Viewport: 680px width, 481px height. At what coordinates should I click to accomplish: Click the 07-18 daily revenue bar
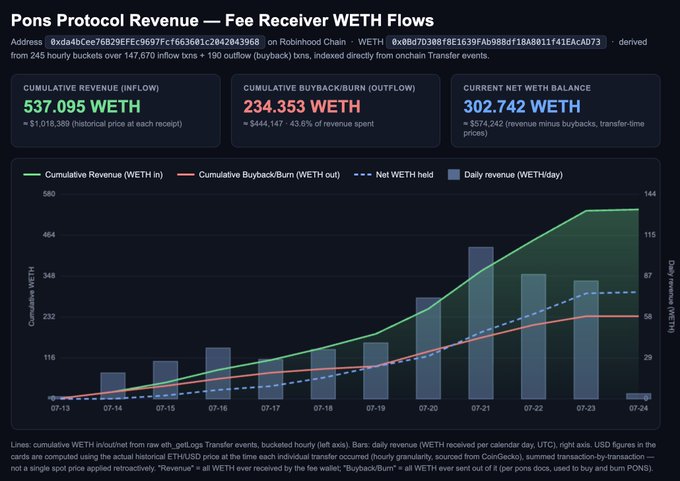tap(323, 374)
